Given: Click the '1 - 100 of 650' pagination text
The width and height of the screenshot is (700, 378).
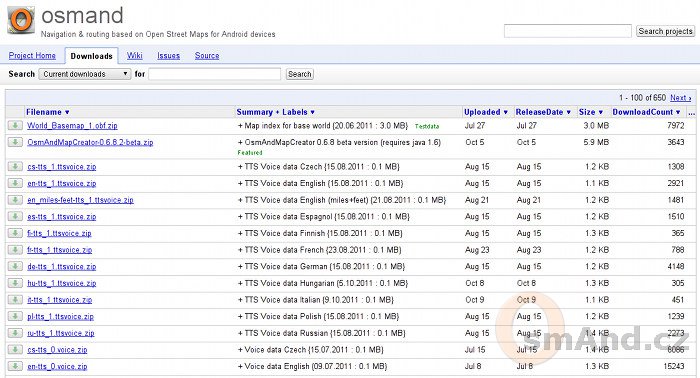Looking at the screenshot, I should click(x=642, y=98).
